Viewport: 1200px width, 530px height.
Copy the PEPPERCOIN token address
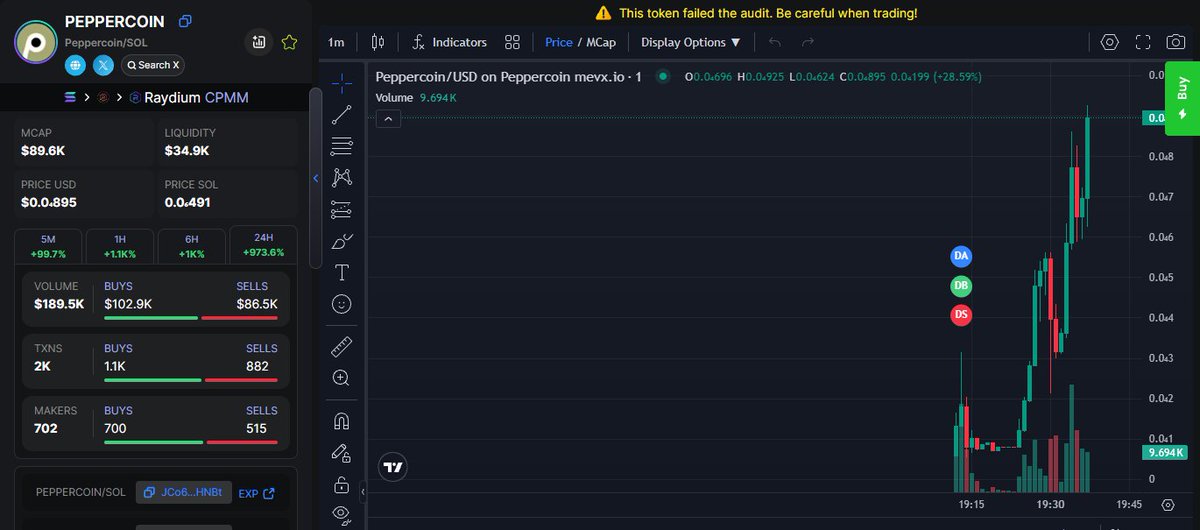pos(185,21)
